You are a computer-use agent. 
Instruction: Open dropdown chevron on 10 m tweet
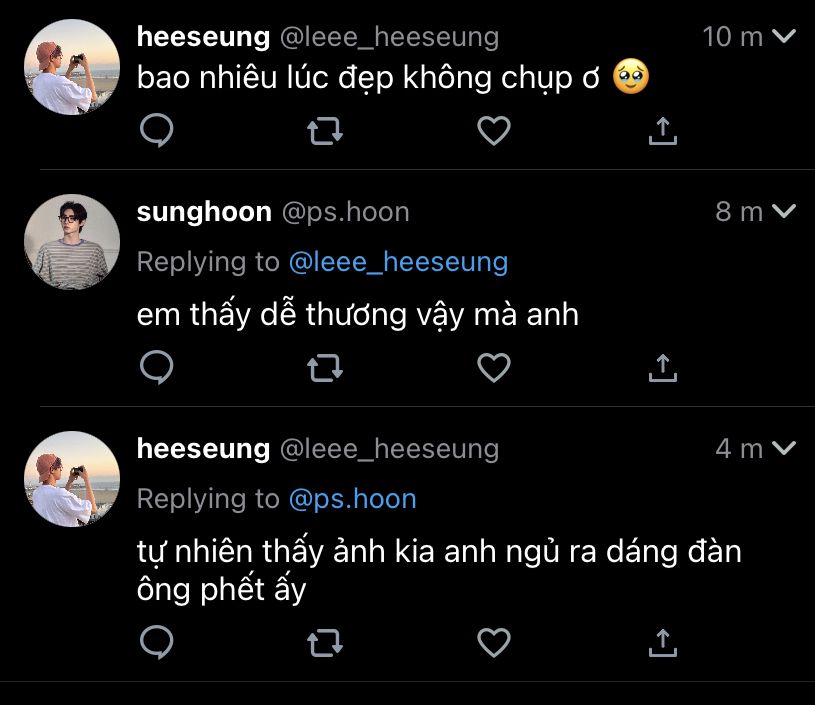coord(785,37)
